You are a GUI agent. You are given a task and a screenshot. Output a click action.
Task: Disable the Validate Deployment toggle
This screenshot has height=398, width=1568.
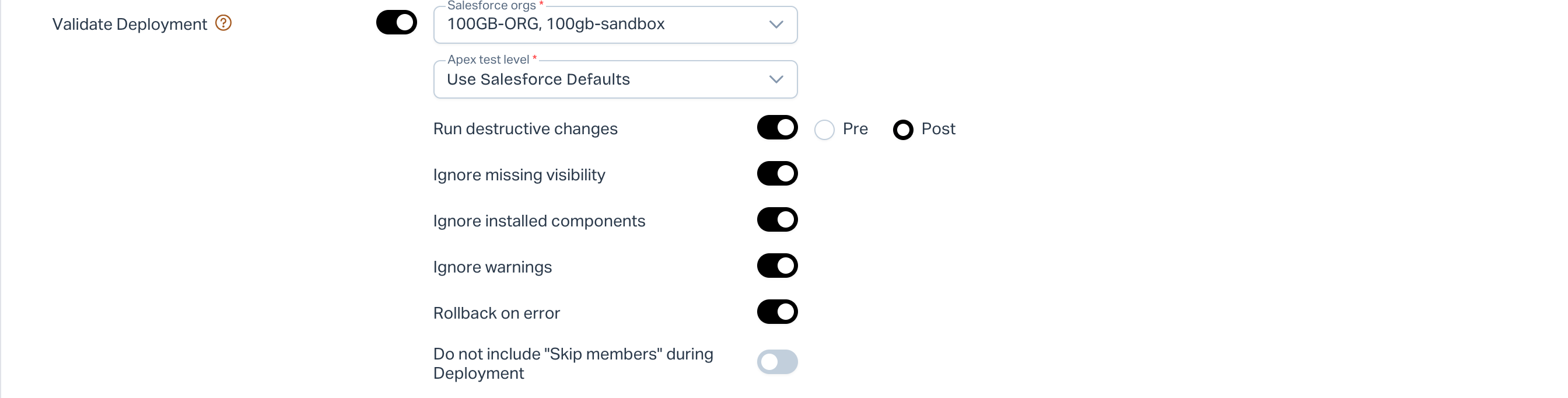396,23
